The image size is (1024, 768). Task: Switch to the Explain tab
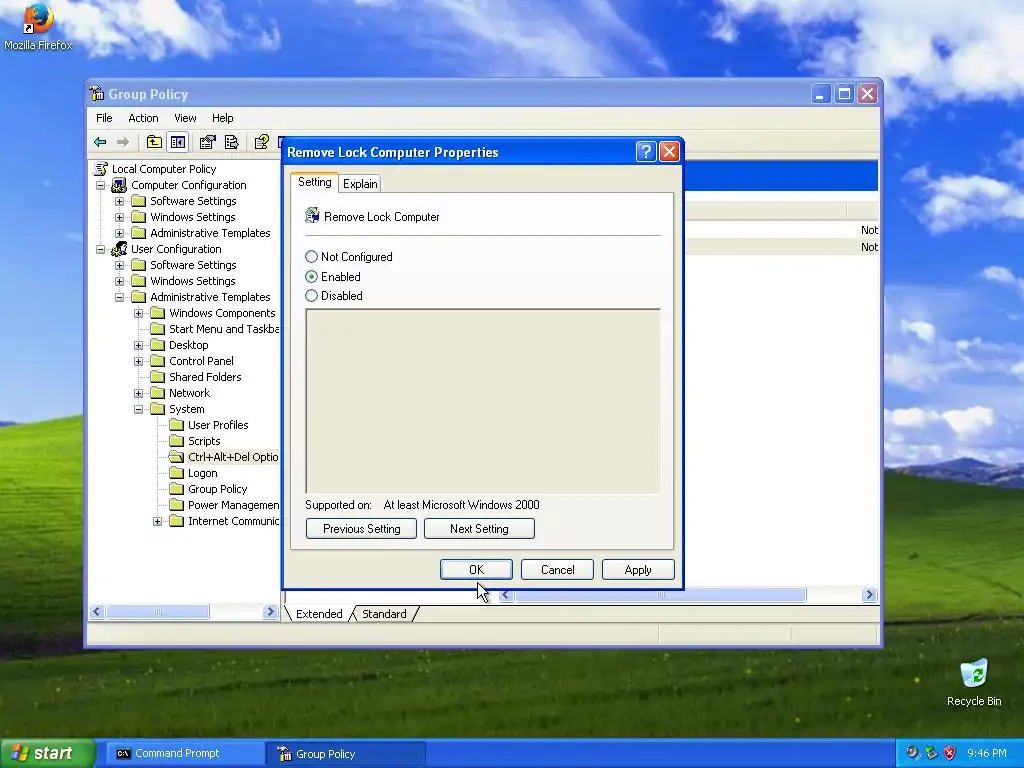(x=360, y=184)
